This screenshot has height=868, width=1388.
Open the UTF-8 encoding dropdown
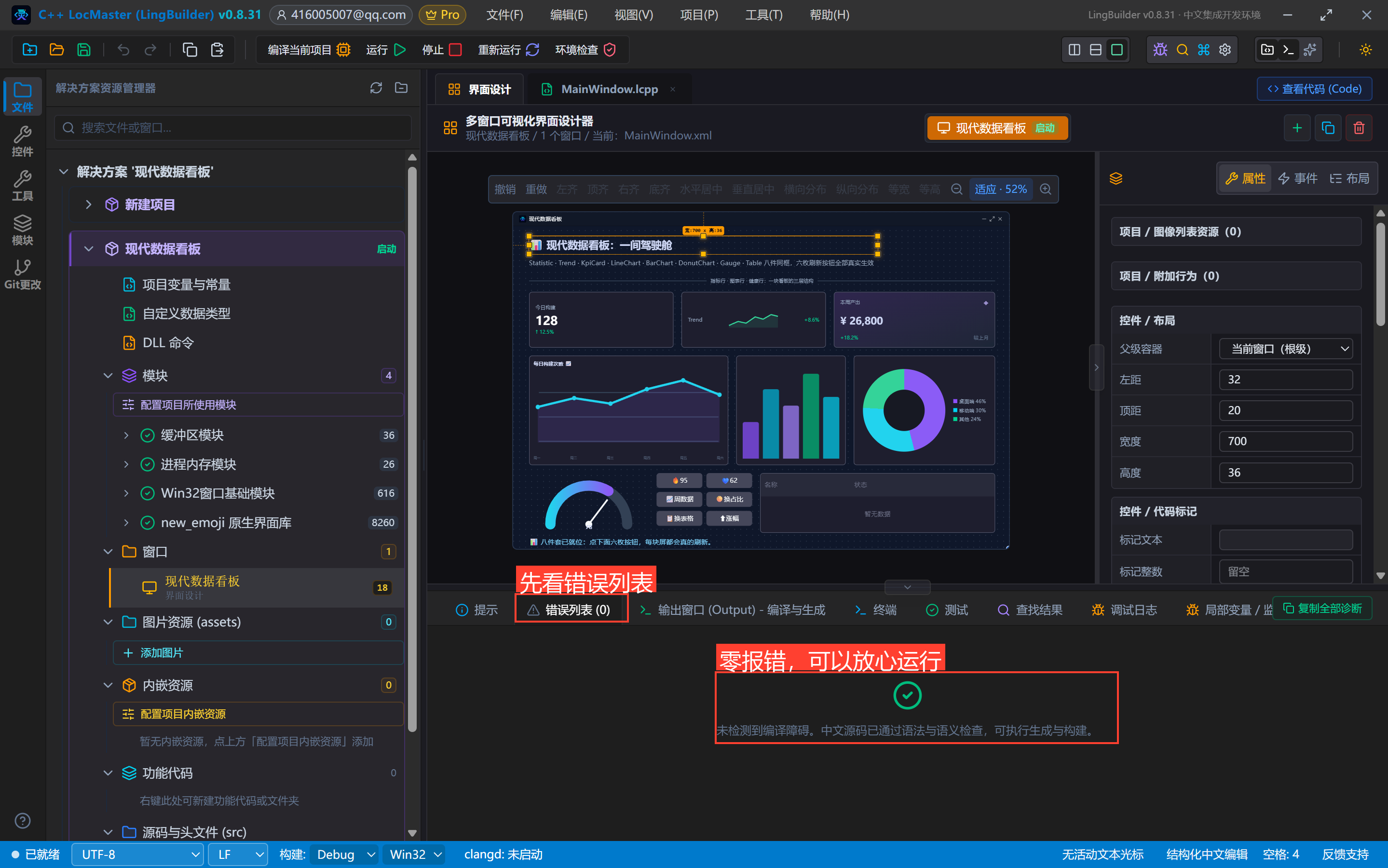(x=138, y=855)
